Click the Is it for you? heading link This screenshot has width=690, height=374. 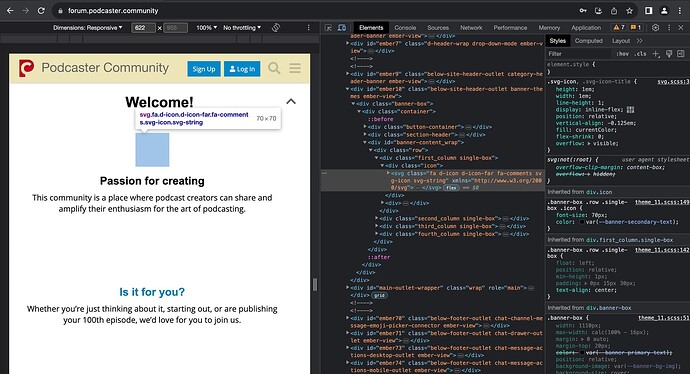(152, 292)
